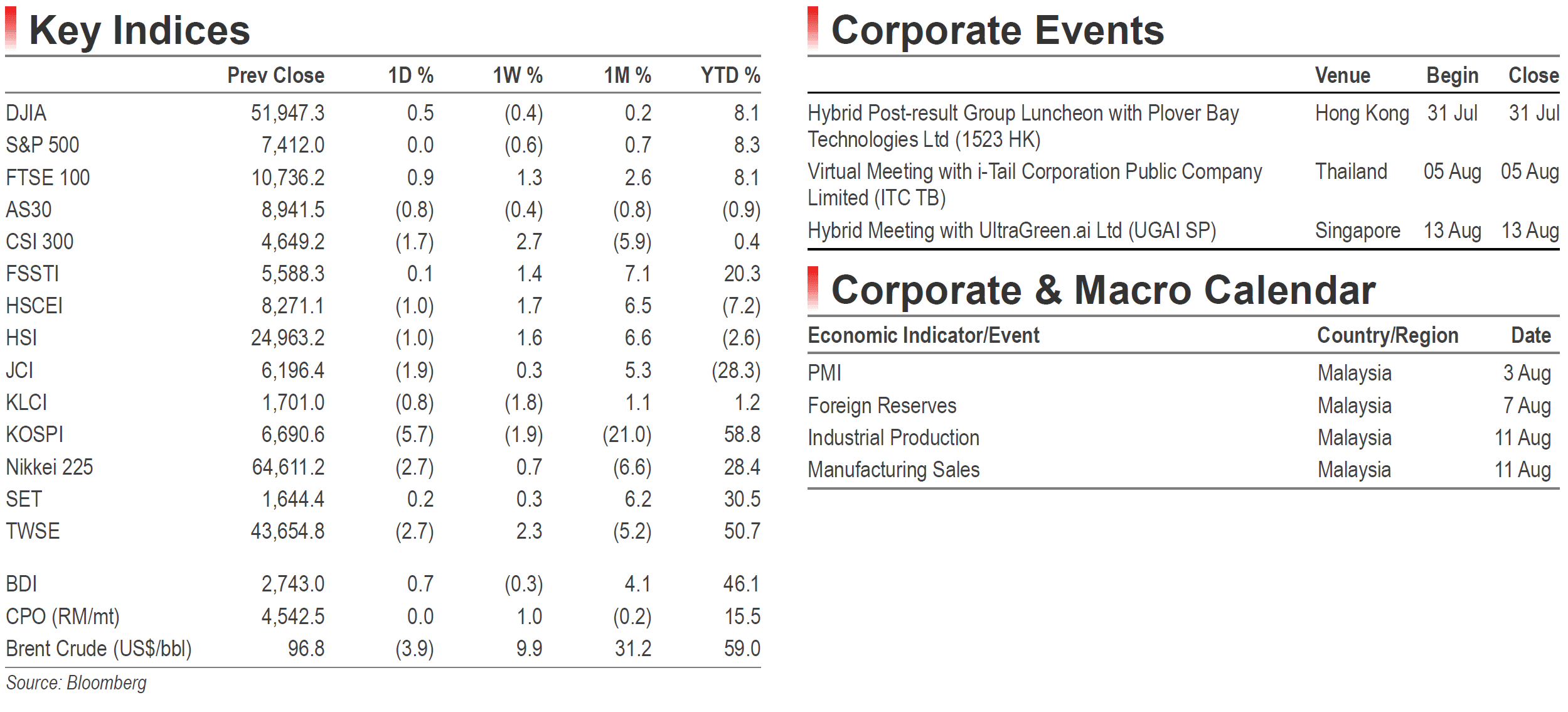Open the i-Tail Corporation virtual meeting event
This screenshot has width=1568, height=712.
[1035, 185]
